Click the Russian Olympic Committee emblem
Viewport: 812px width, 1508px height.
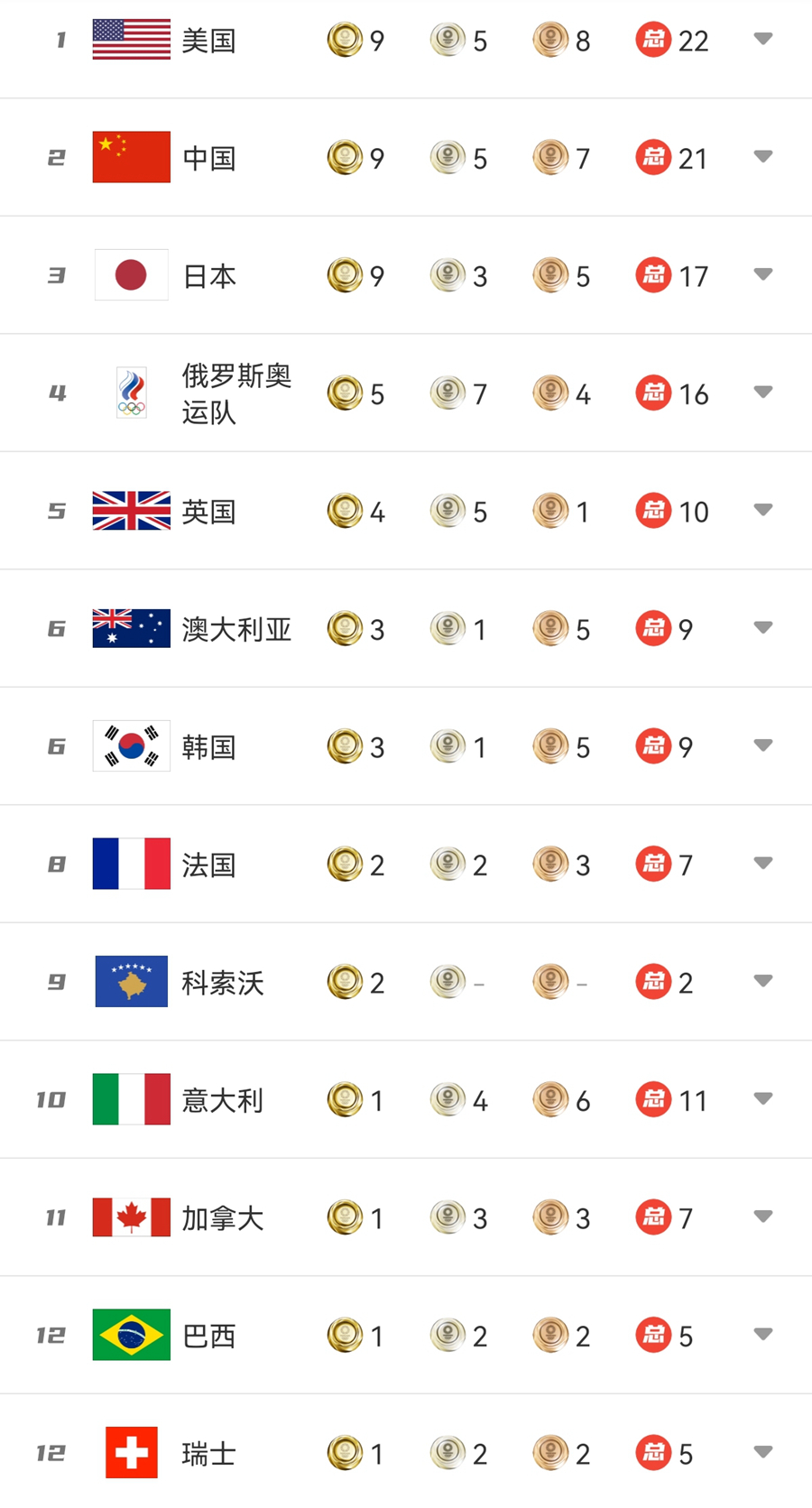(132, 393)
